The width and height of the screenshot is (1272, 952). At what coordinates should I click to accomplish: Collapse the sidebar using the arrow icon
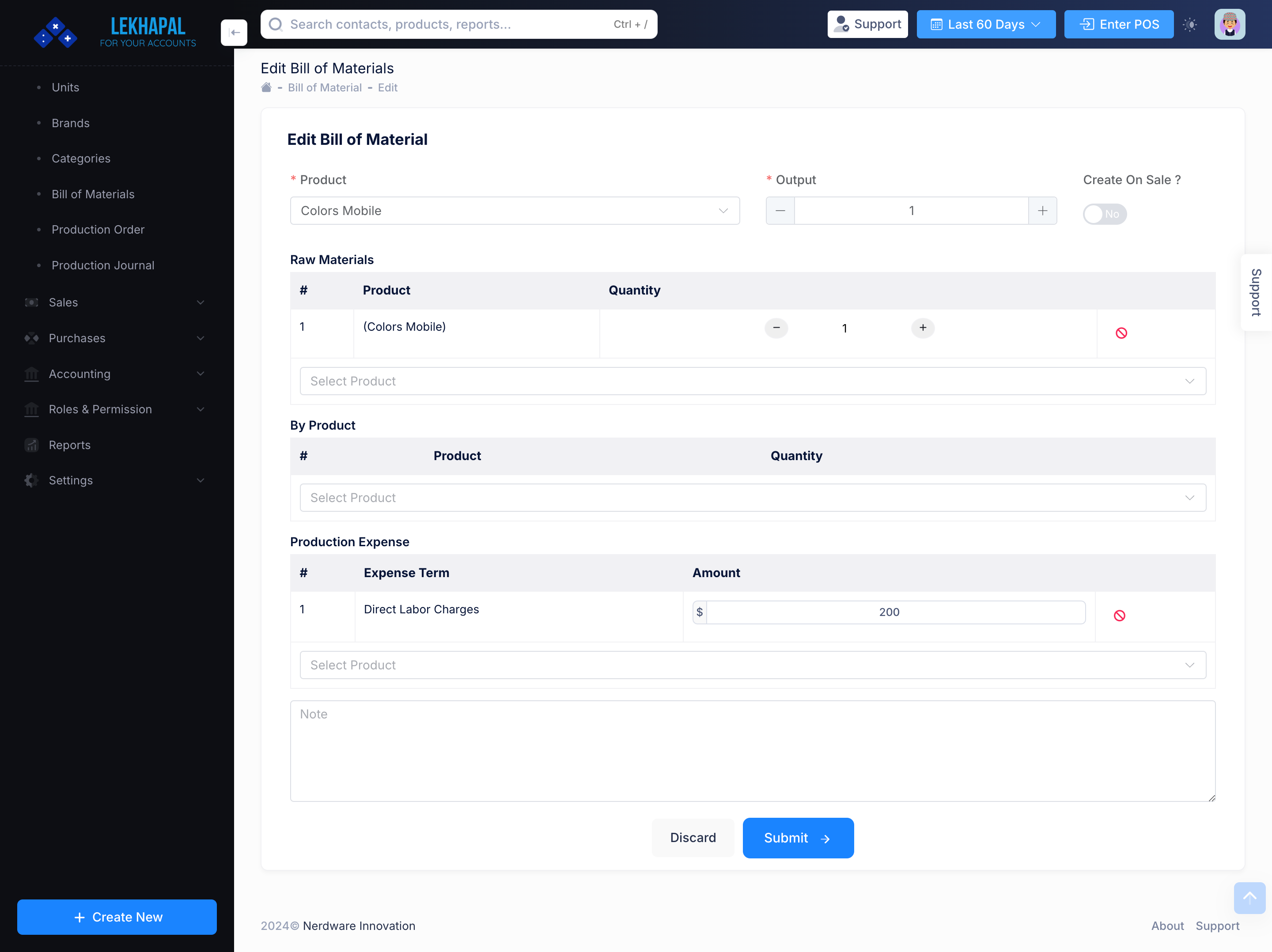tap(234, 32)
